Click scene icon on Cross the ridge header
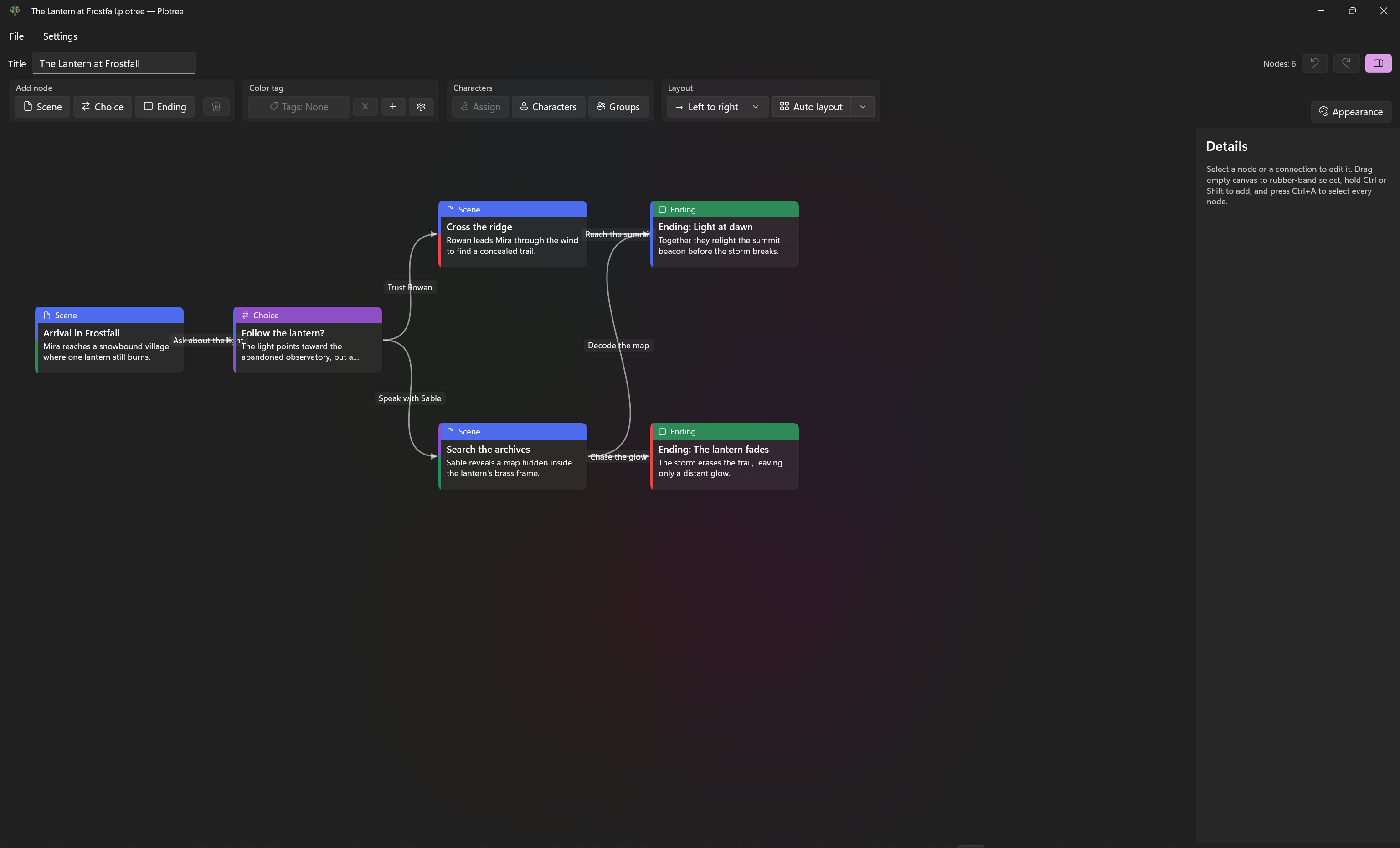The image size is (1400, 848). tap(451, 210)
